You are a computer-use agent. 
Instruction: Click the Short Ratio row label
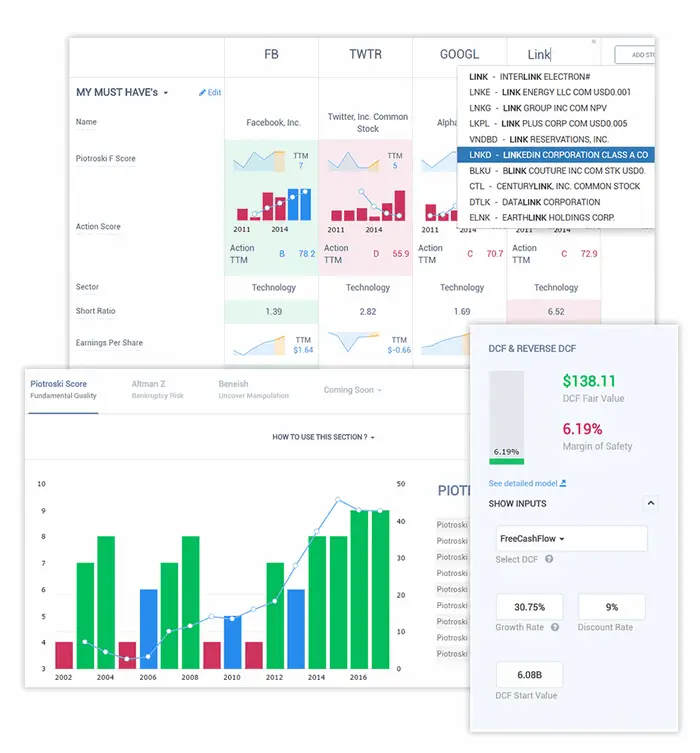coord(96,311)
